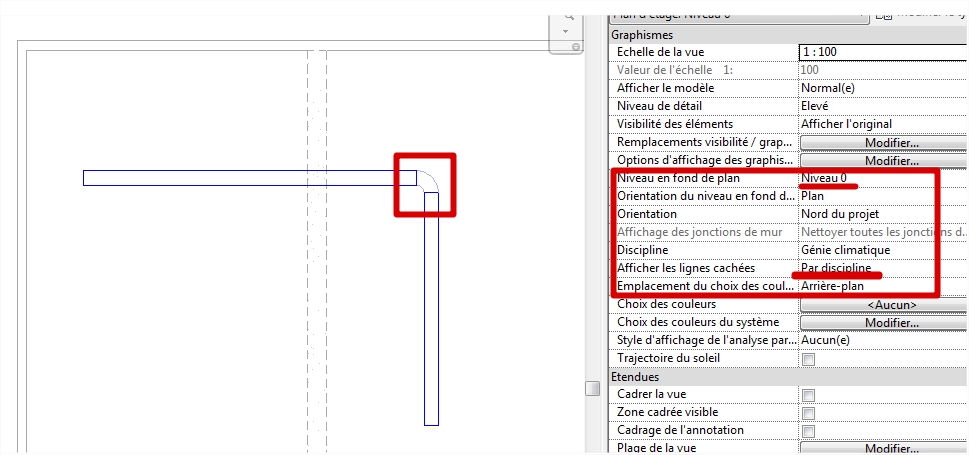Change the Discipline value Génie climatique
Screen dimensions: 969x455
(882, 250)
